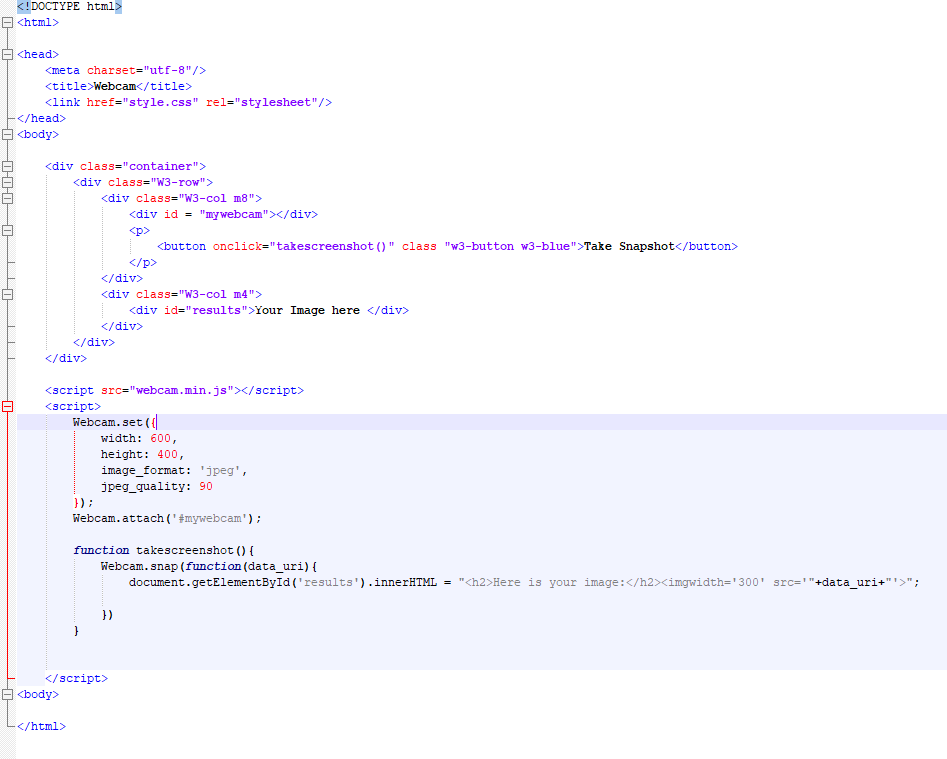Collapse the container div fold marker
Viewport: 947px width, 759px height.
coord(7,166)
